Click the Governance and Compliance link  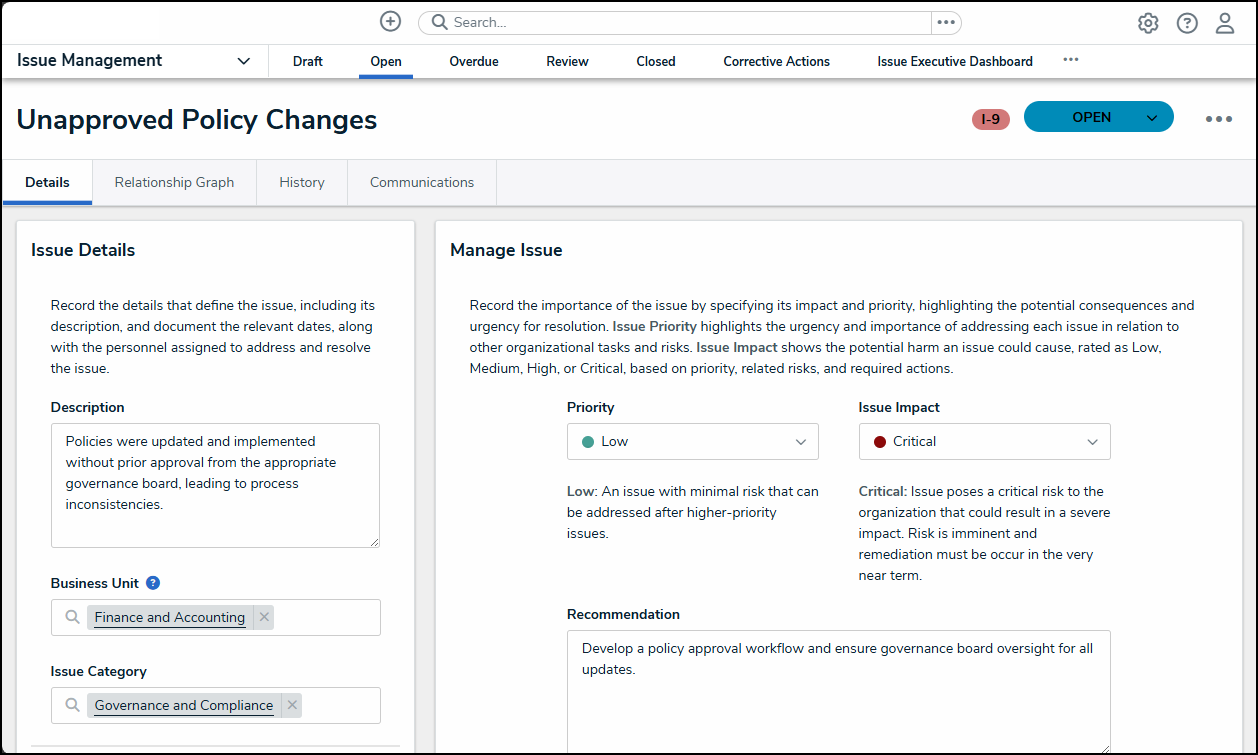184,706
